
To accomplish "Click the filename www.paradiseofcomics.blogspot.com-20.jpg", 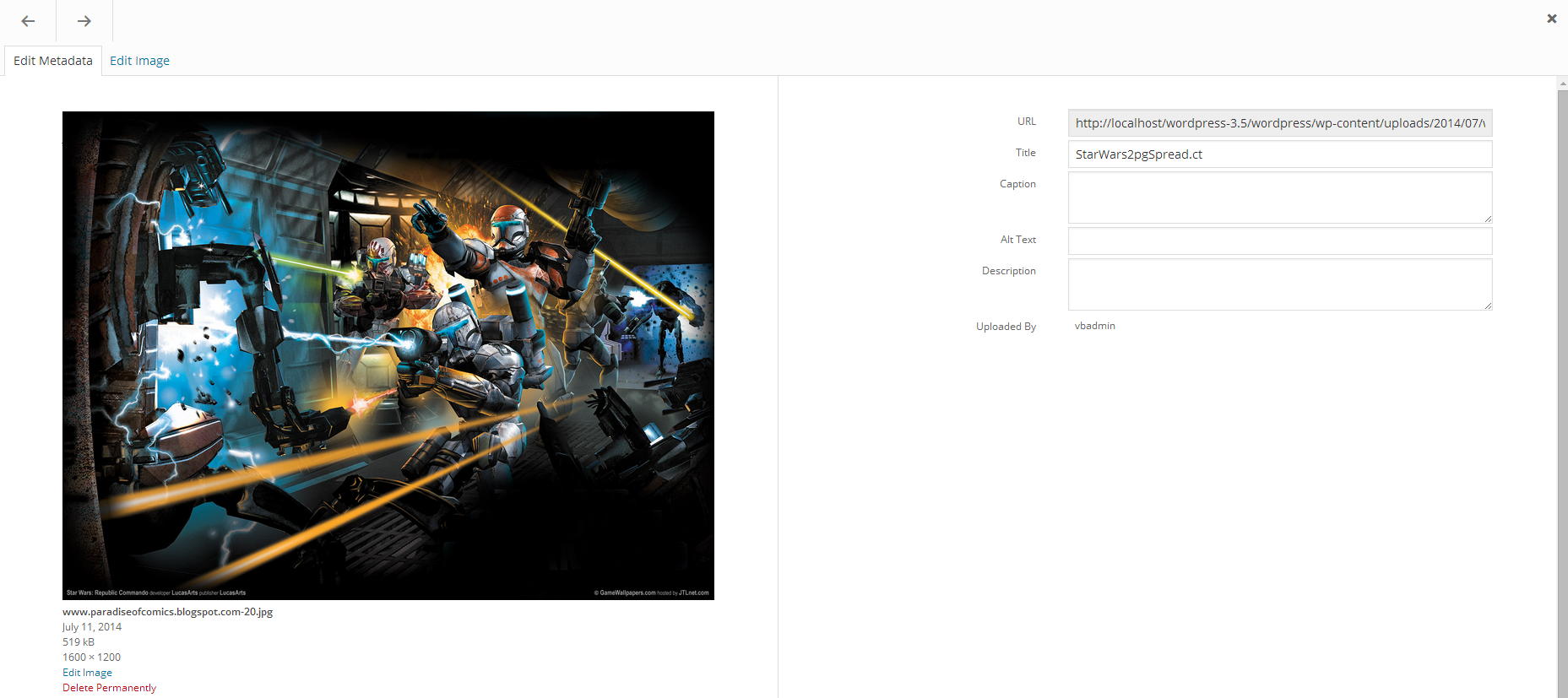I will 167,612.
